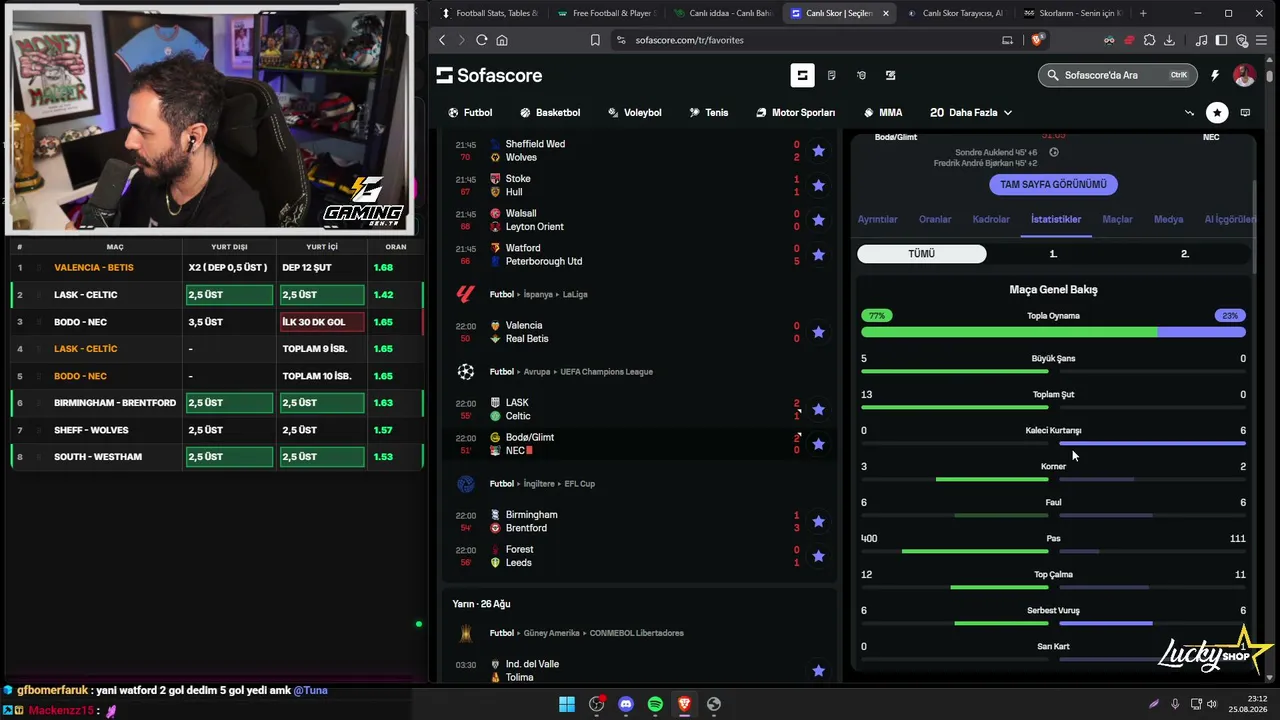The height and width of the screenshot is (720, 1280).
Task: Expand the '20 Daha Fazla' sports dropdown
Action: point(971,113)
